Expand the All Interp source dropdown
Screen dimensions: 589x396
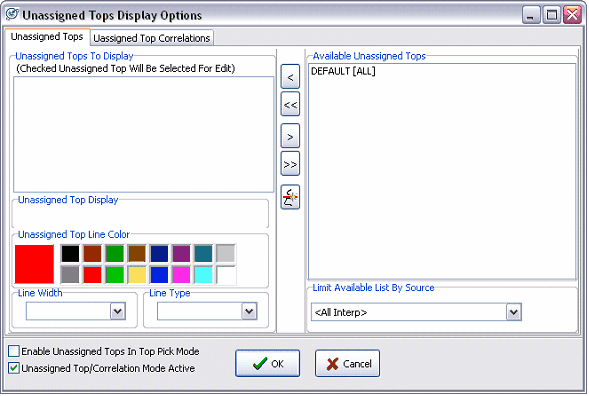pos(513,312)
